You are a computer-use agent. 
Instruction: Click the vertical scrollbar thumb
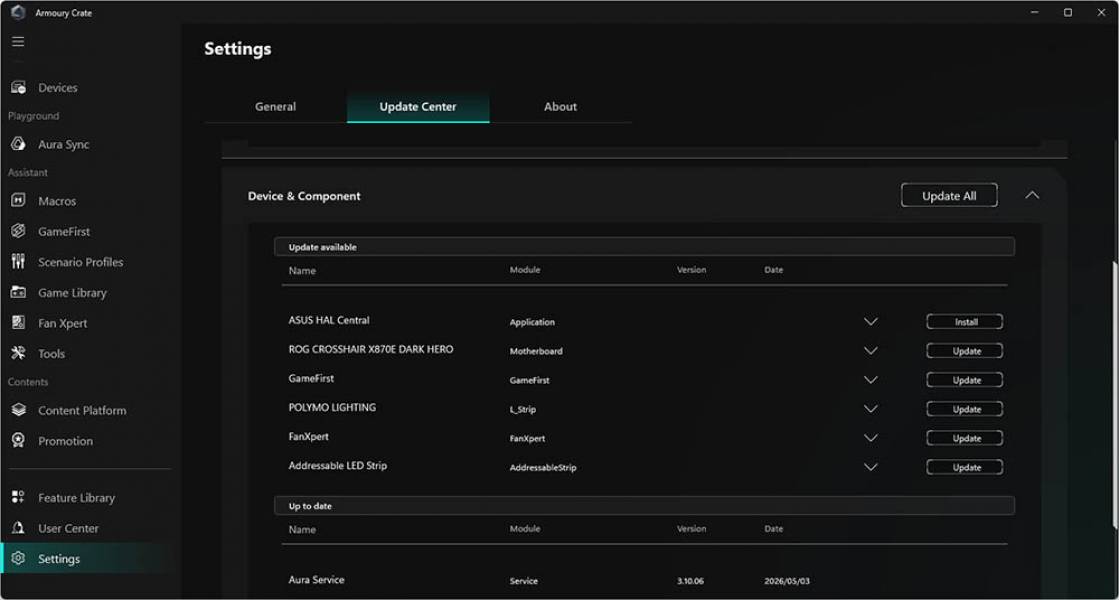(x=1114, y=396)
